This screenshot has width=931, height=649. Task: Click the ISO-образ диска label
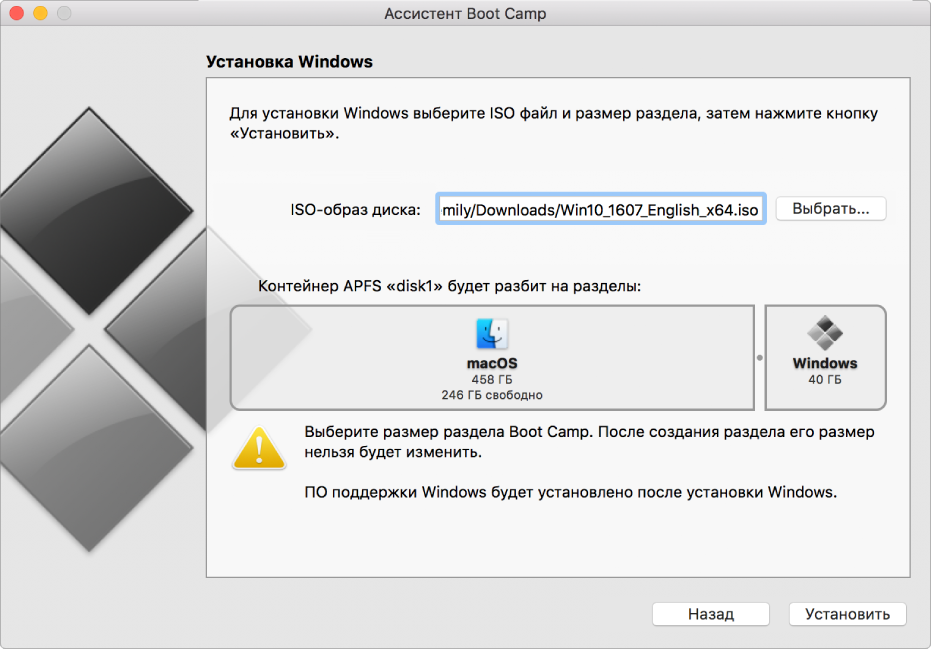tap(355, 210)
